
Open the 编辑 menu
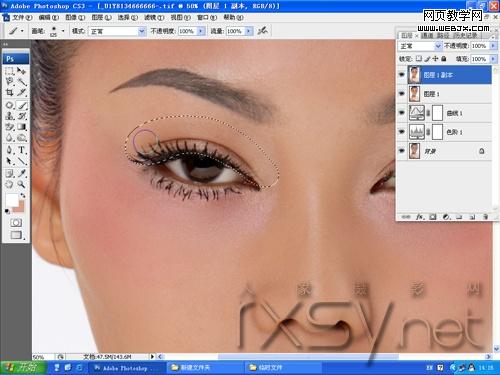(x=49, y=17)
